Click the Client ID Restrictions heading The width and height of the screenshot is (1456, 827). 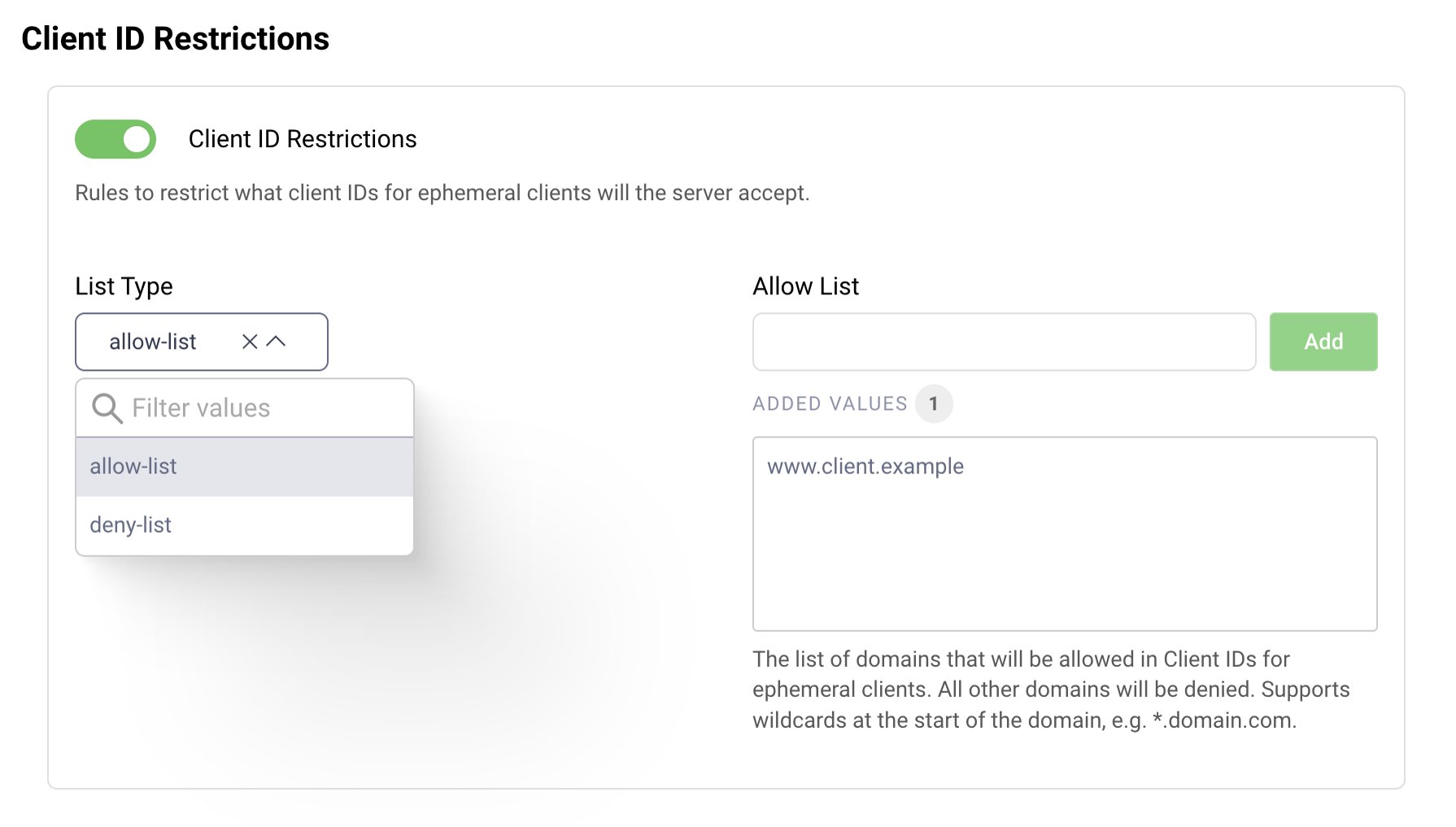176,38
